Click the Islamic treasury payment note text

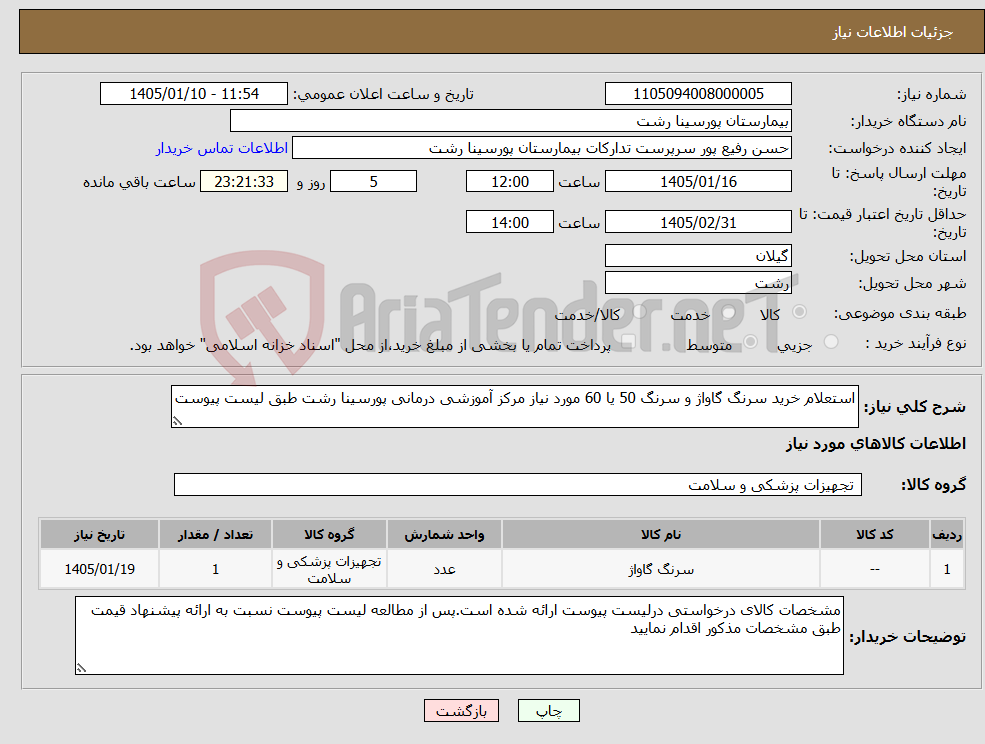(x=370, y=345)
